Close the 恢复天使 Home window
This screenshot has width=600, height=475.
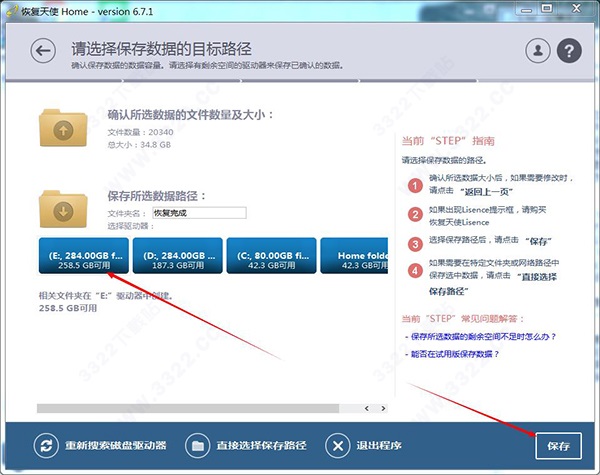[576, 9]
